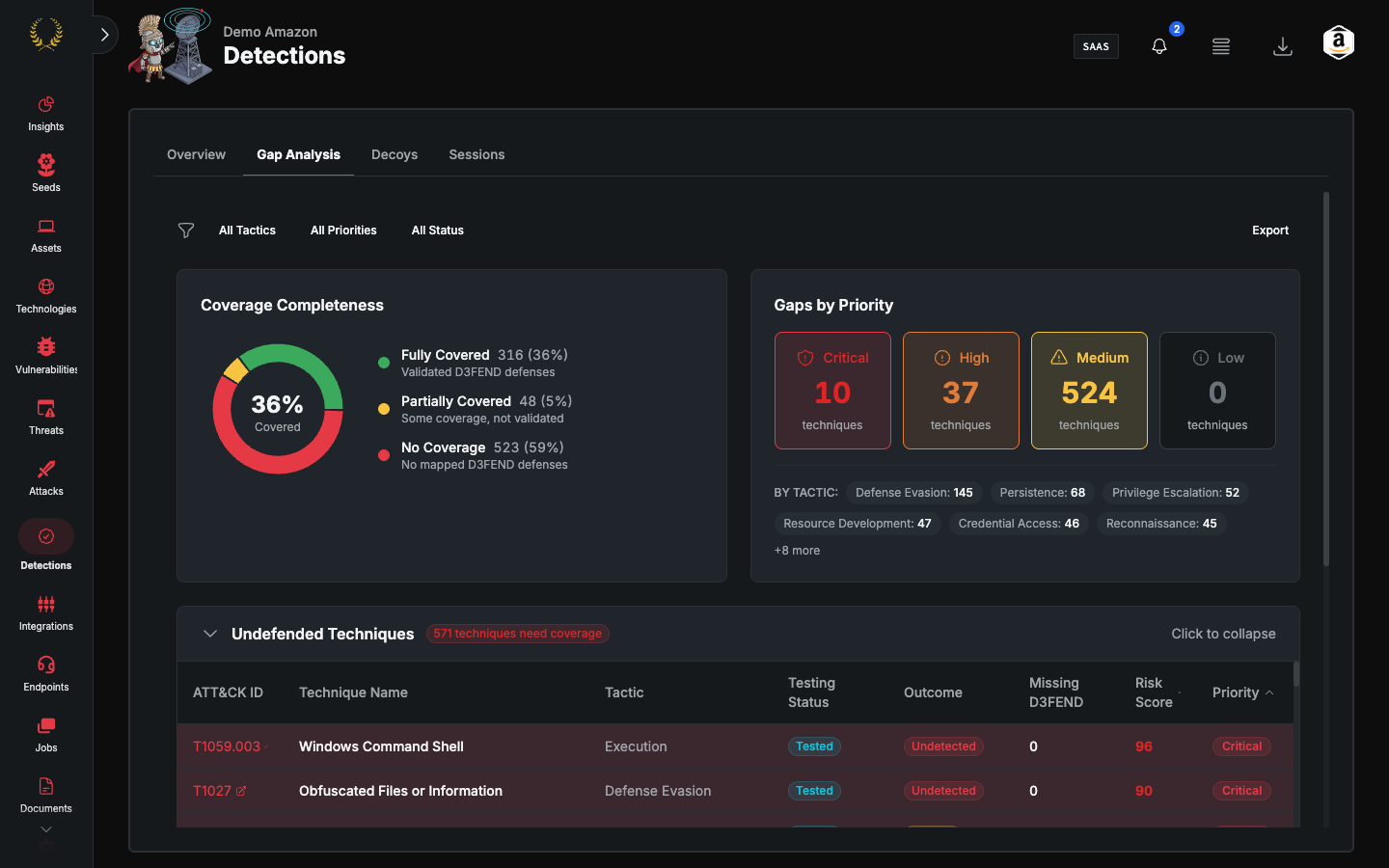Select the Low priority card
Viewport: 1389px width, 868px height.
coord(1217,391)
